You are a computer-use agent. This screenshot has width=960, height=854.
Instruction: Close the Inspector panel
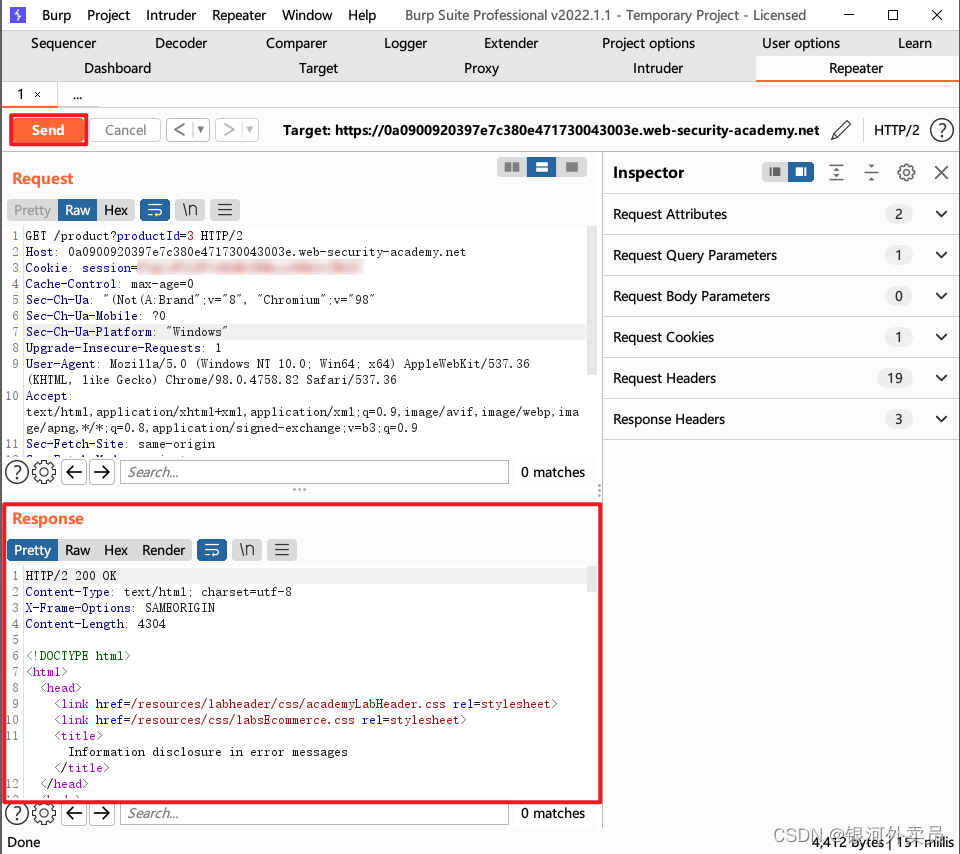pos(942,173)
